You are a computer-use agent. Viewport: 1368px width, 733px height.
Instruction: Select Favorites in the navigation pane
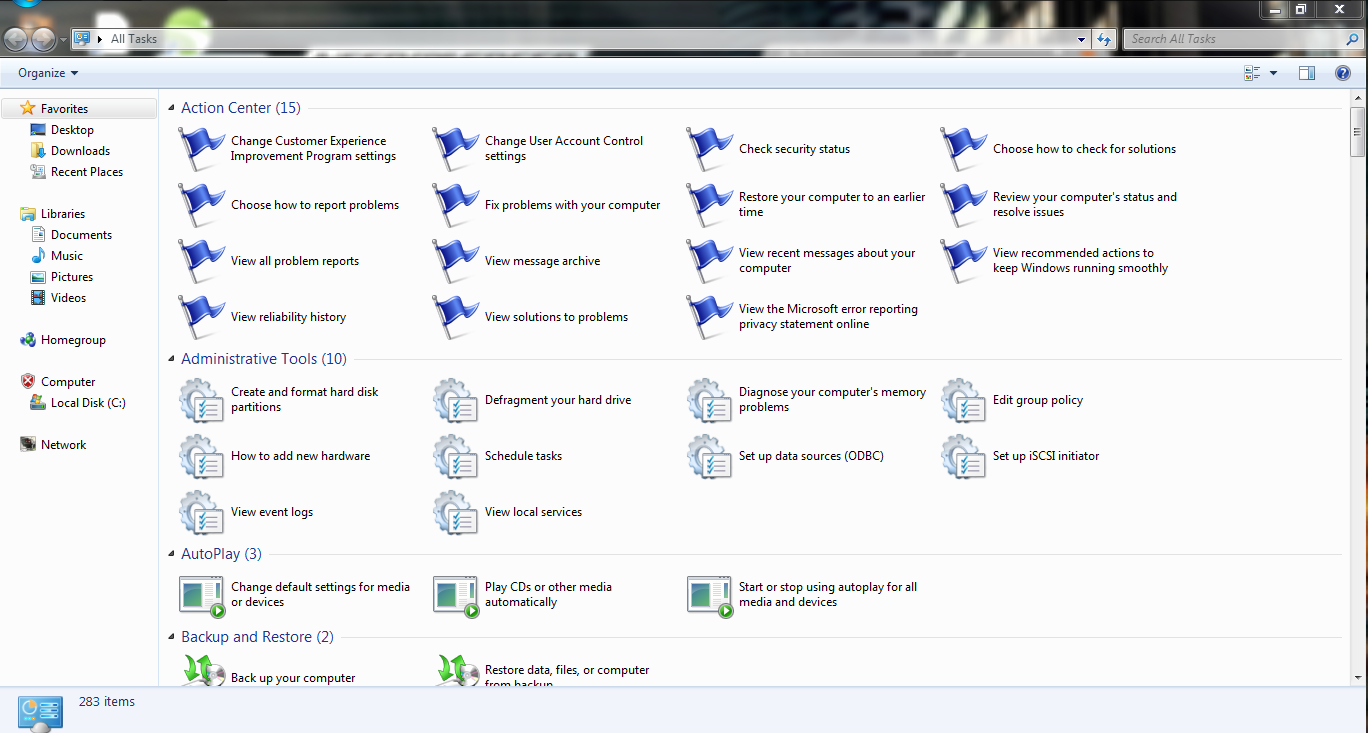click(x=64, y=109)
